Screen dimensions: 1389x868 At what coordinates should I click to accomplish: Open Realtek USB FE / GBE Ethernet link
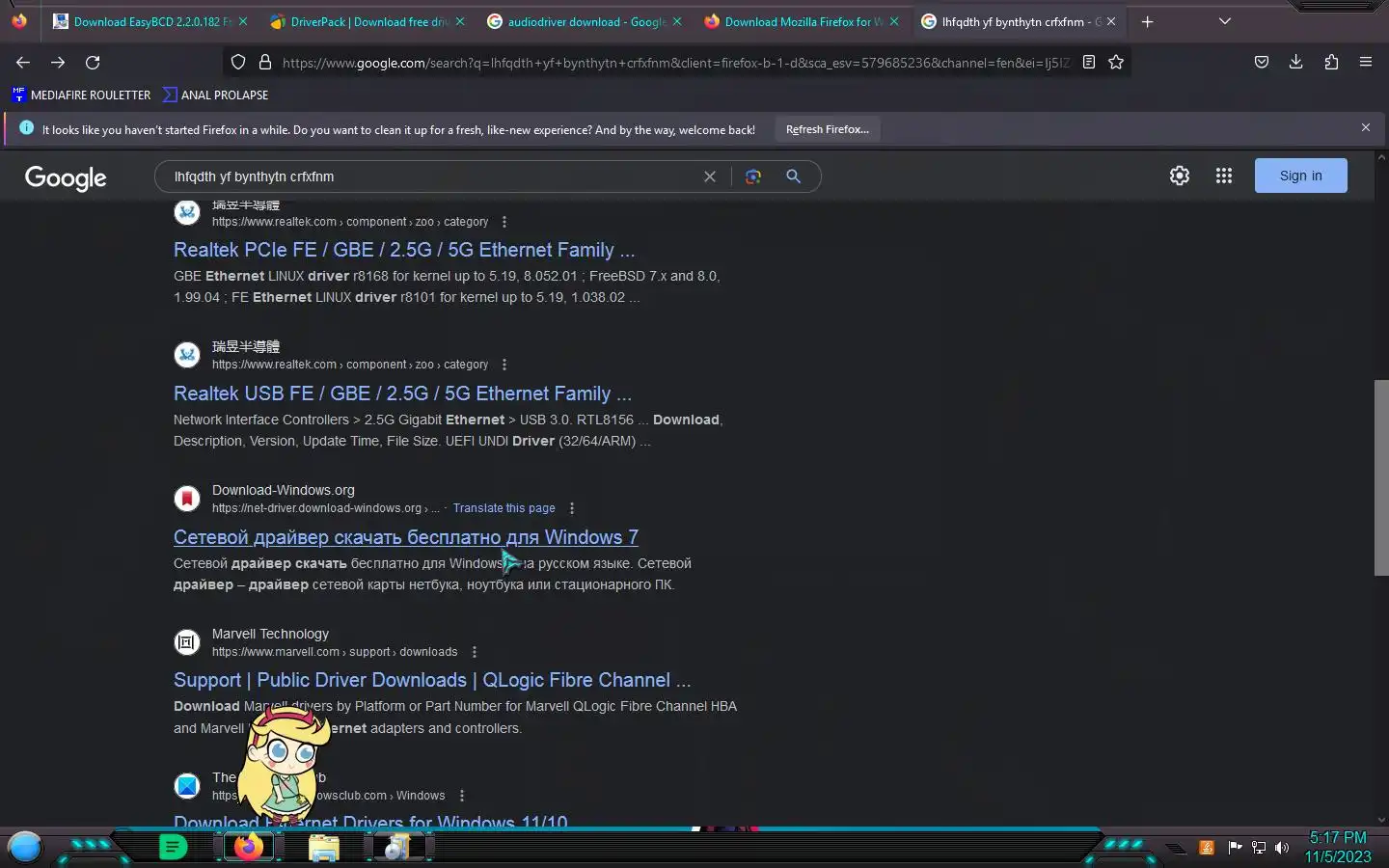[402, 393]
